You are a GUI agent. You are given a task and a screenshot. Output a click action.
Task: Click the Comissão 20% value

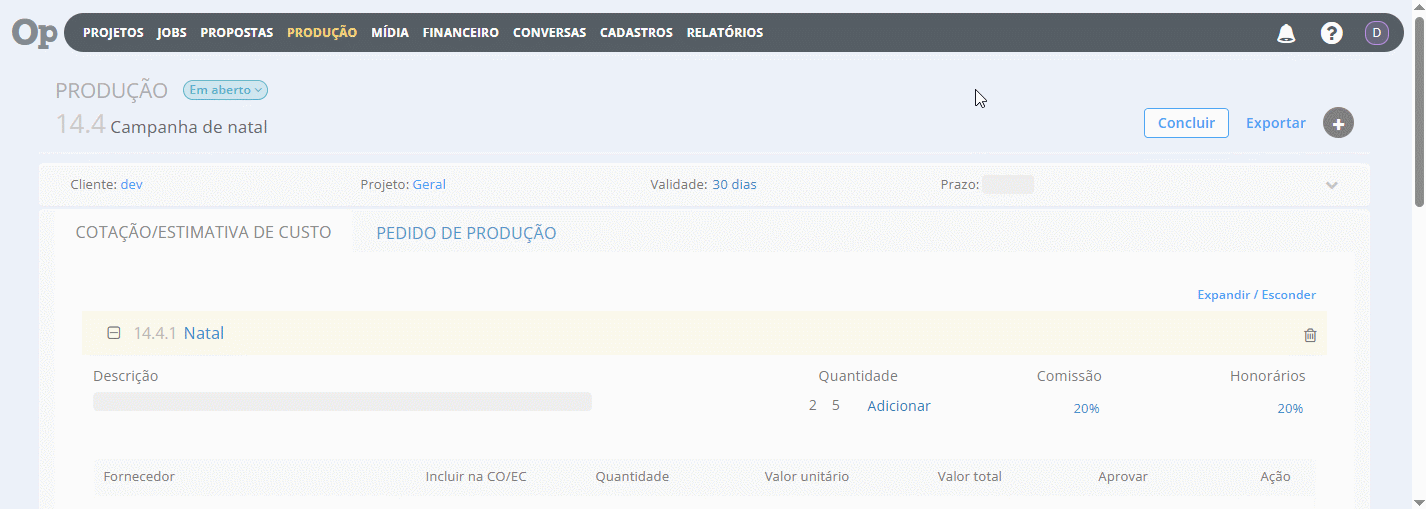point(1087,409)
